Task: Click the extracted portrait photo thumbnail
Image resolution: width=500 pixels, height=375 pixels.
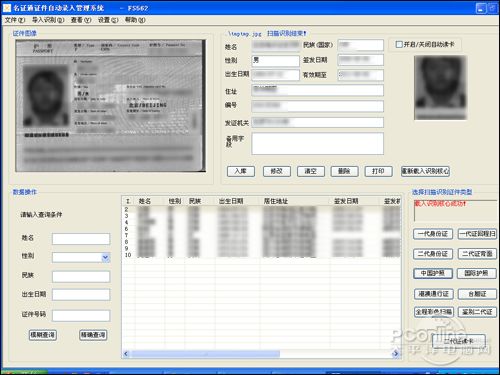Action: [x=440, y=88]
